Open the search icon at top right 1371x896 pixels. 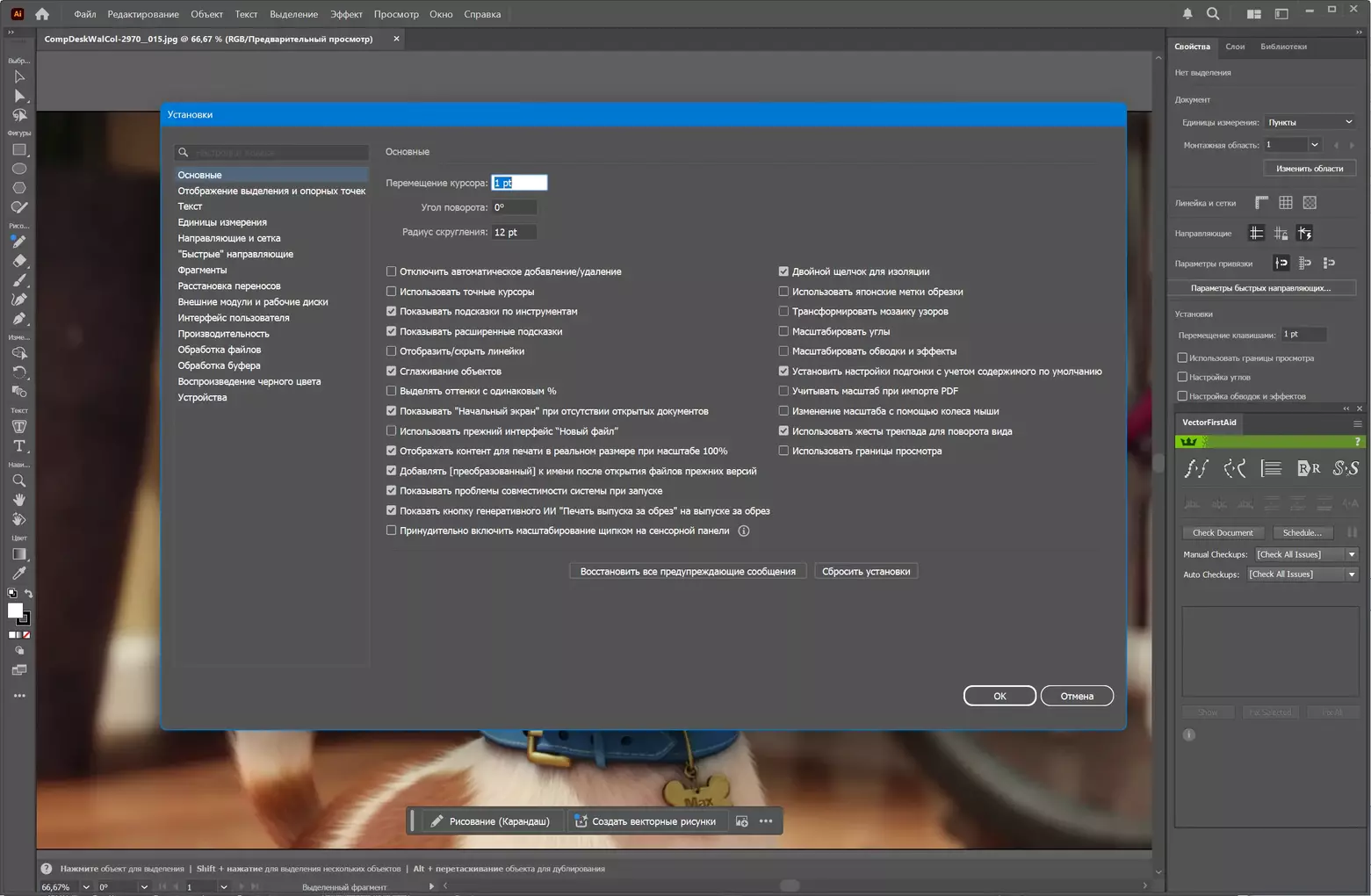pos(1213,14)
